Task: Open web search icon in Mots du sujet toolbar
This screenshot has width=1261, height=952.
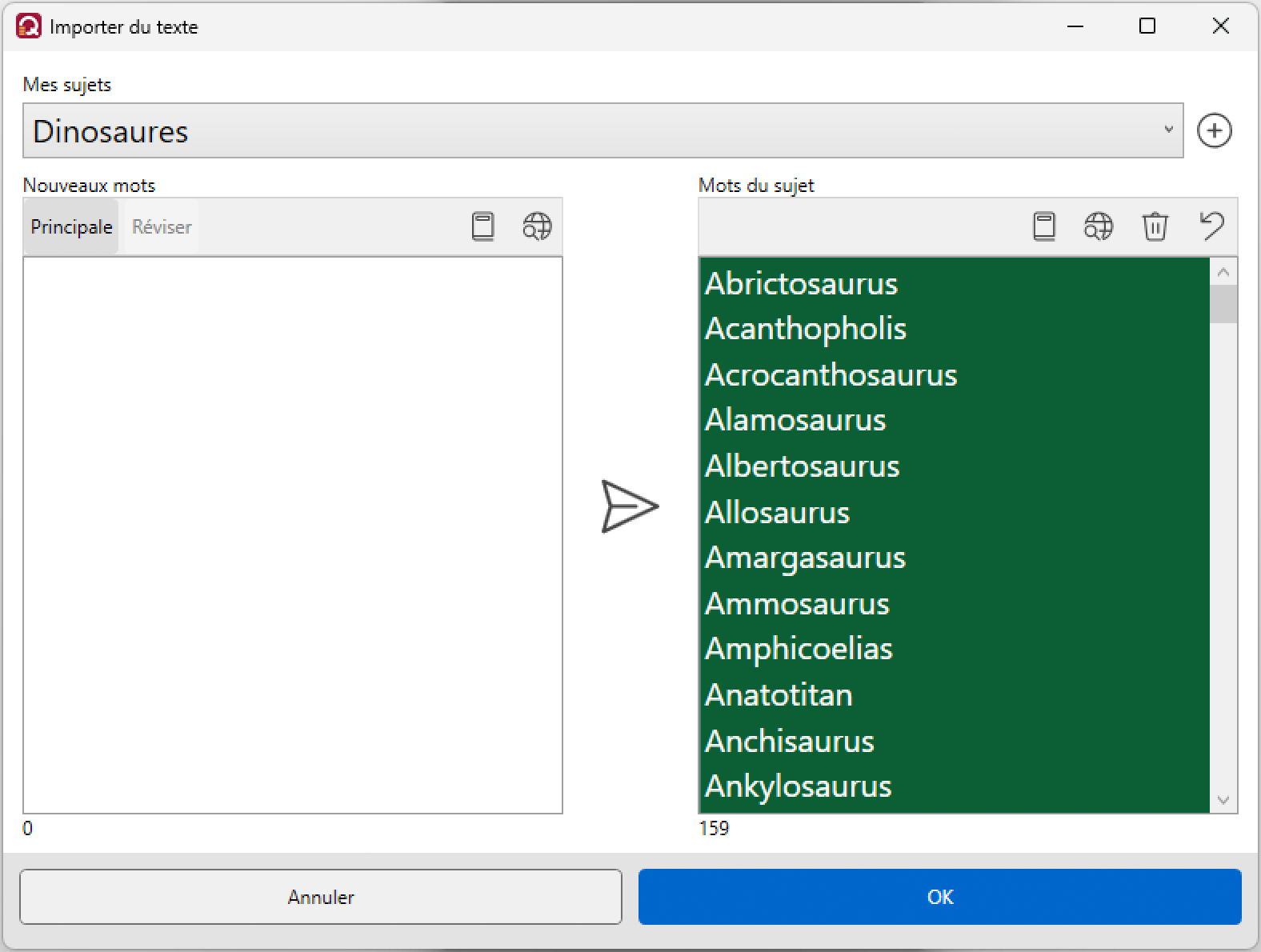Action: tap(1099, 227)
